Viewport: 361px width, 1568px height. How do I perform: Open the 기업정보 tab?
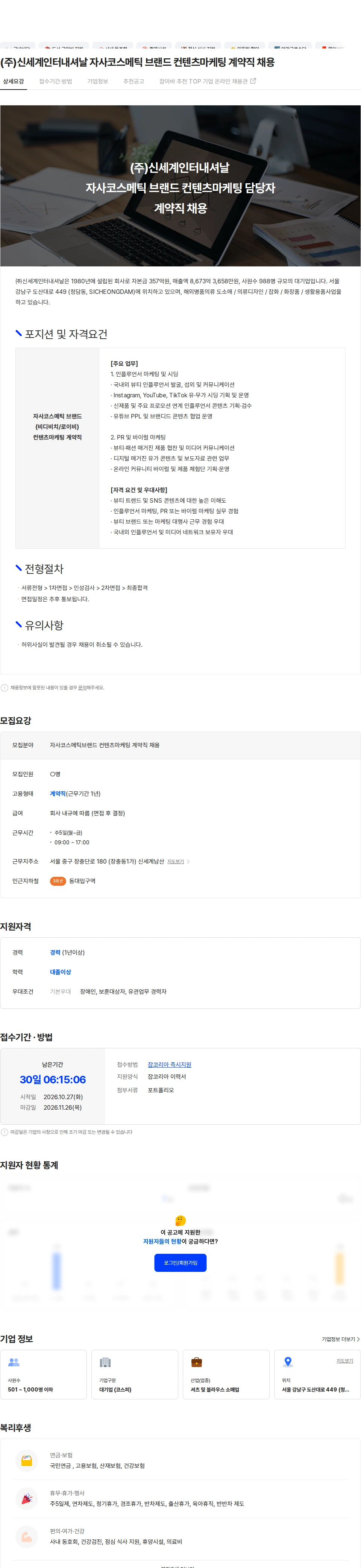click(97, 81)
